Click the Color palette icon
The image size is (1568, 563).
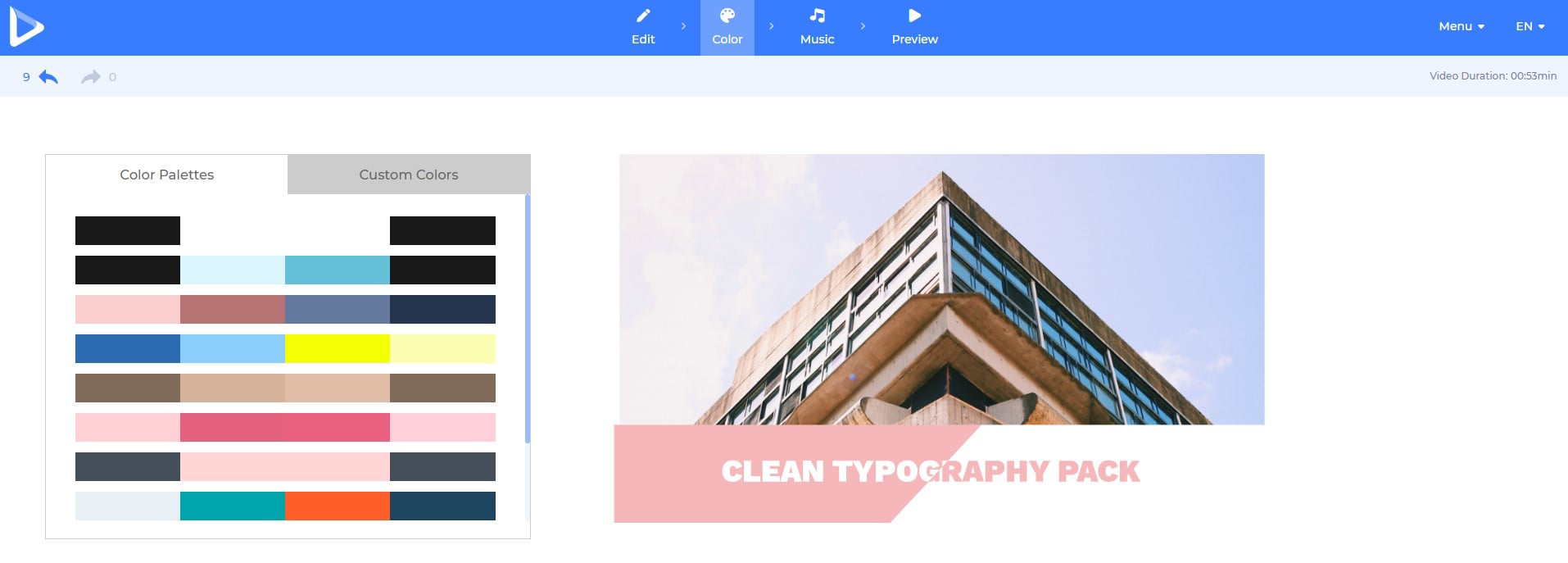[727, 16]
